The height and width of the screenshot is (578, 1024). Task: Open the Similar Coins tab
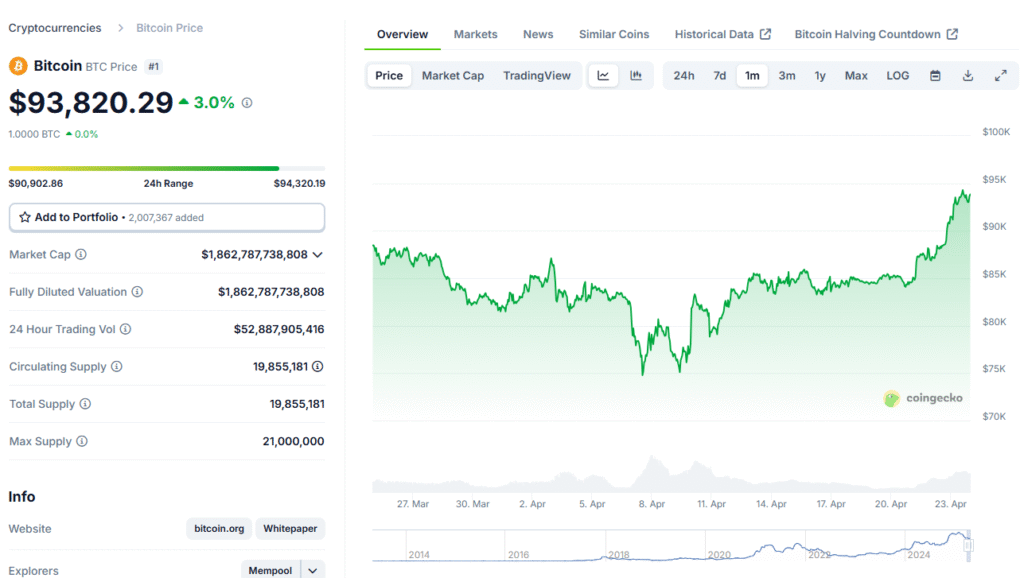pos(614,34)
